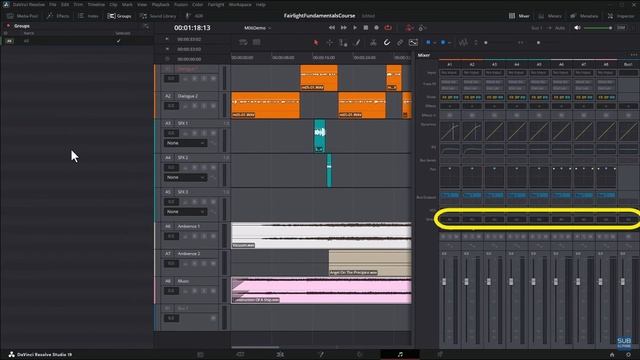Click the fast forward transport button
This screenshot has width=640, height=360.
[344, 28]
